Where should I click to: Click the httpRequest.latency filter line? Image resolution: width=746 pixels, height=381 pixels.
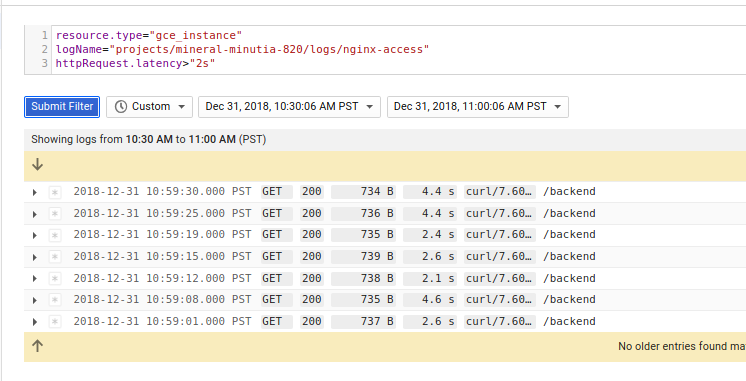click(x=135, y=63)
